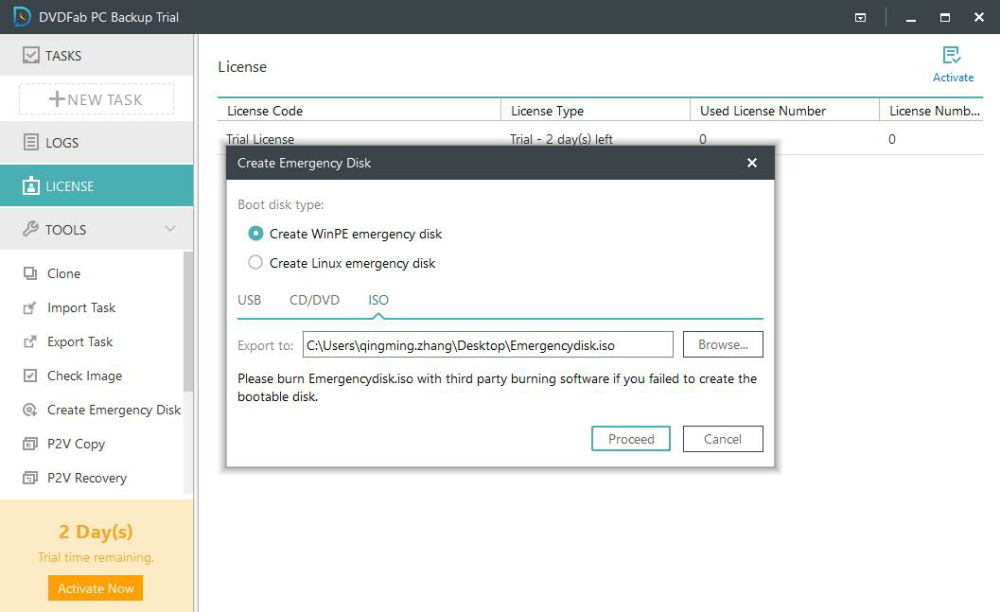Screen dimensions: 1000x612
Task: Click the 'Trial time remaining.' text
Action: [x=96, y=557]
